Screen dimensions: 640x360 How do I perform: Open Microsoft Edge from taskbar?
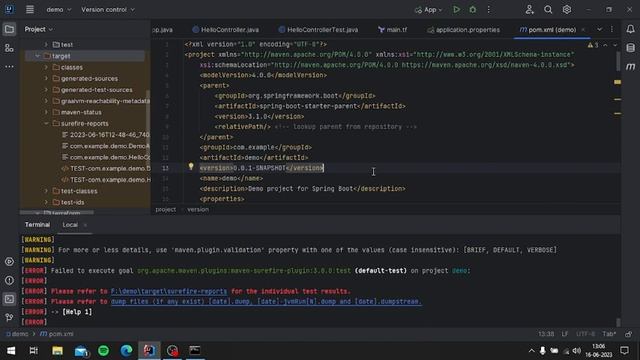126,351
